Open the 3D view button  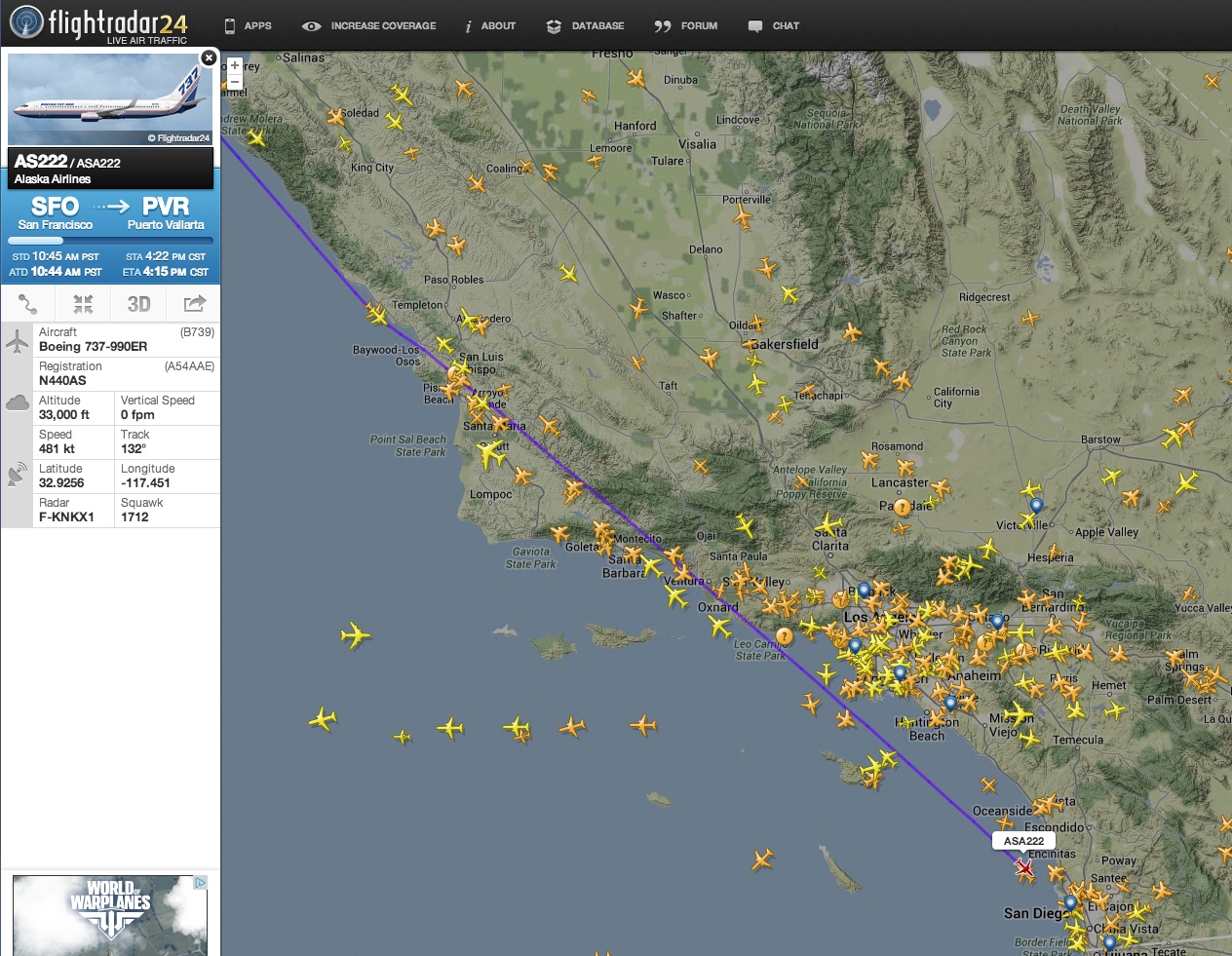pos(137,304)
